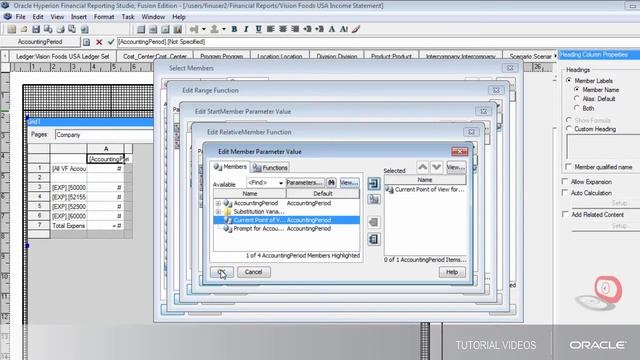This screenshot has width=640, height=360.
Task: Enable the Allow Expansion checkbox
Action: [565, 181]
